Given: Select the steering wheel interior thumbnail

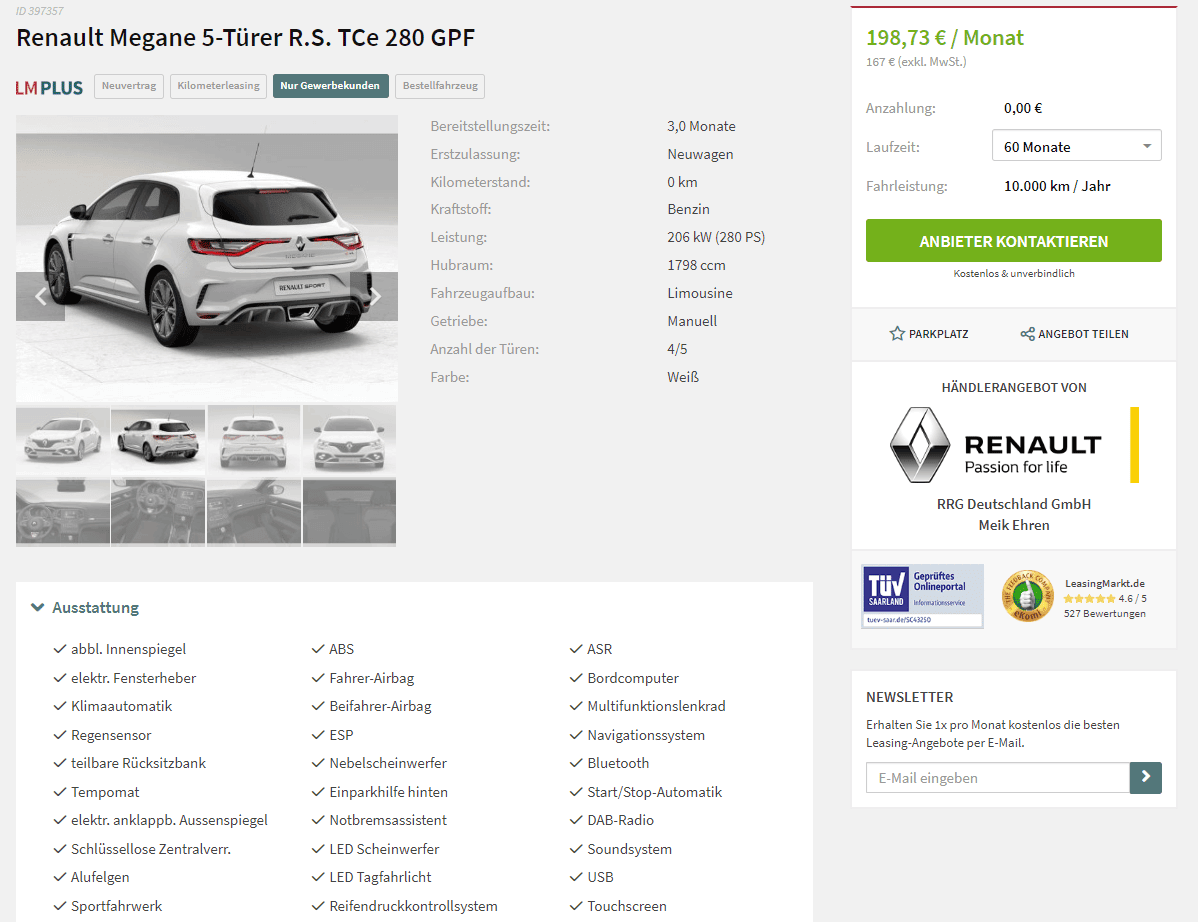Looking at the screenshot, I should click(158, 512).
